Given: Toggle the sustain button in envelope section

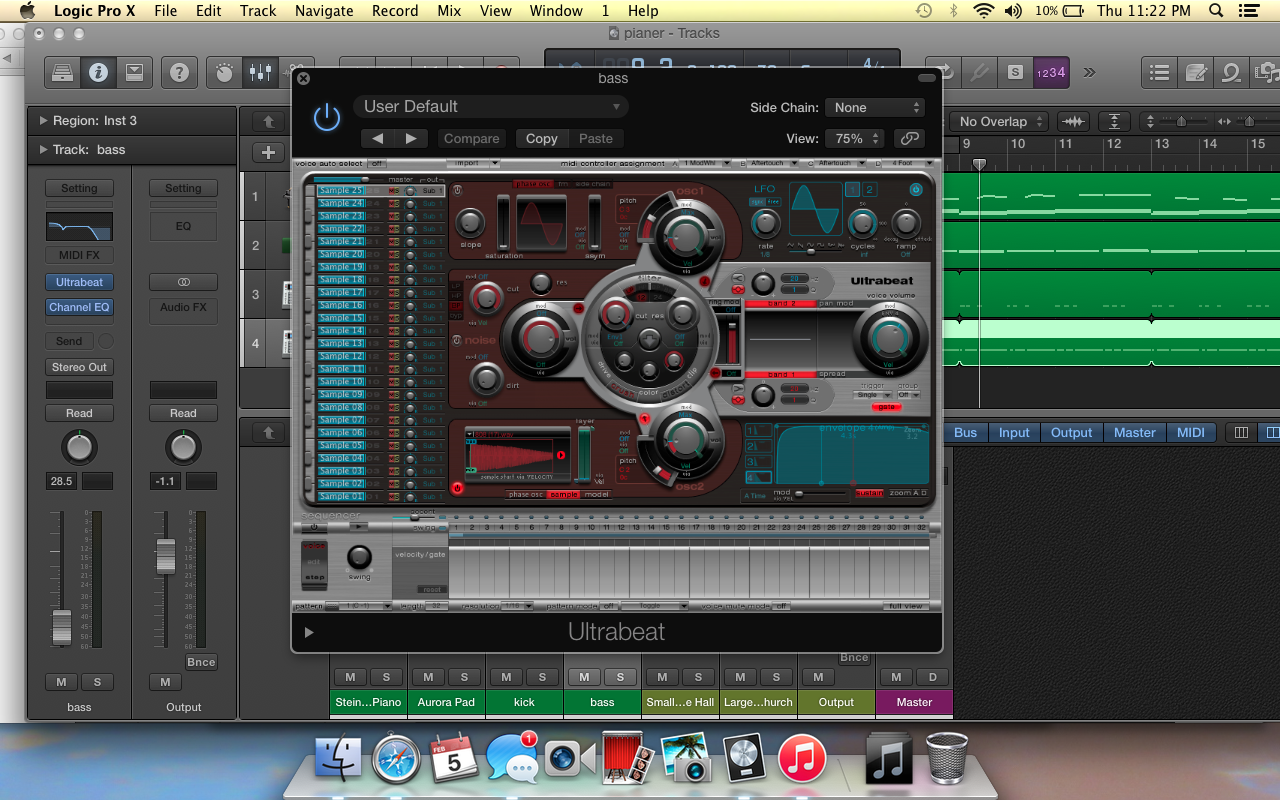Looking at the screenshot, I should [868, 493].
